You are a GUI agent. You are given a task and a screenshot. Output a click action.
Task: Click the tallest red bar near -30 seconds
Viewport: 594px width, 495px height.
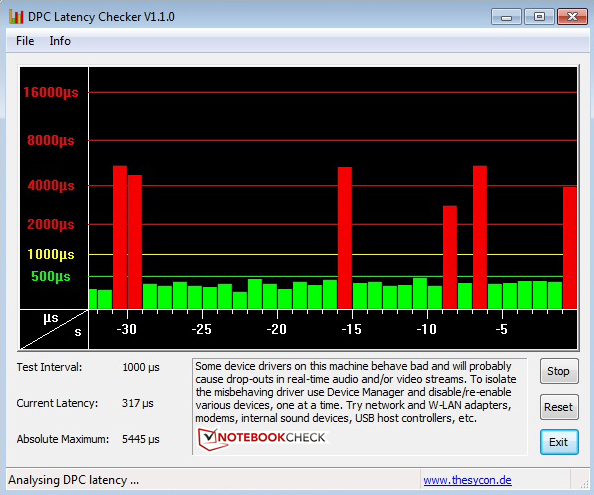120,237
